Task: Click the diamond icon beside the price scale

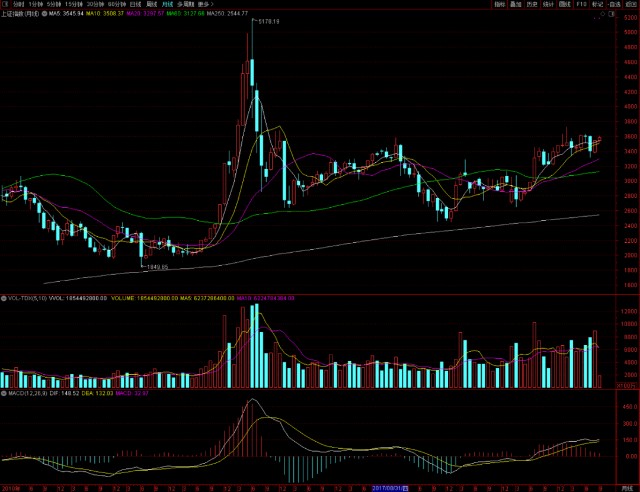Action: (x=602, y=14)
